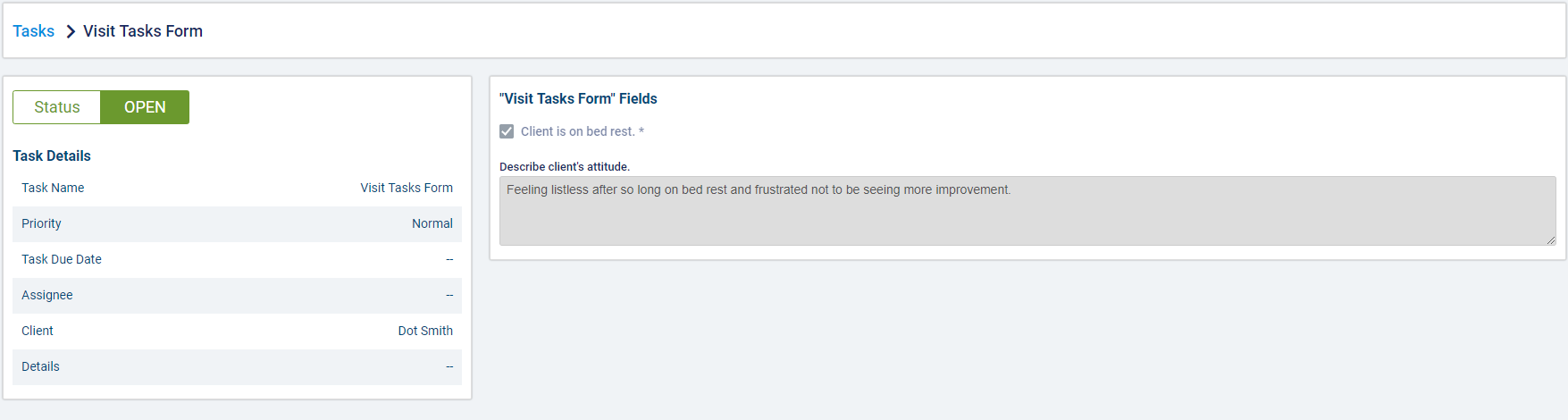Viewport: 1568px width, 420px height.
Task: Click the Dot Smith client name
Action: click(x=425, y=331)
